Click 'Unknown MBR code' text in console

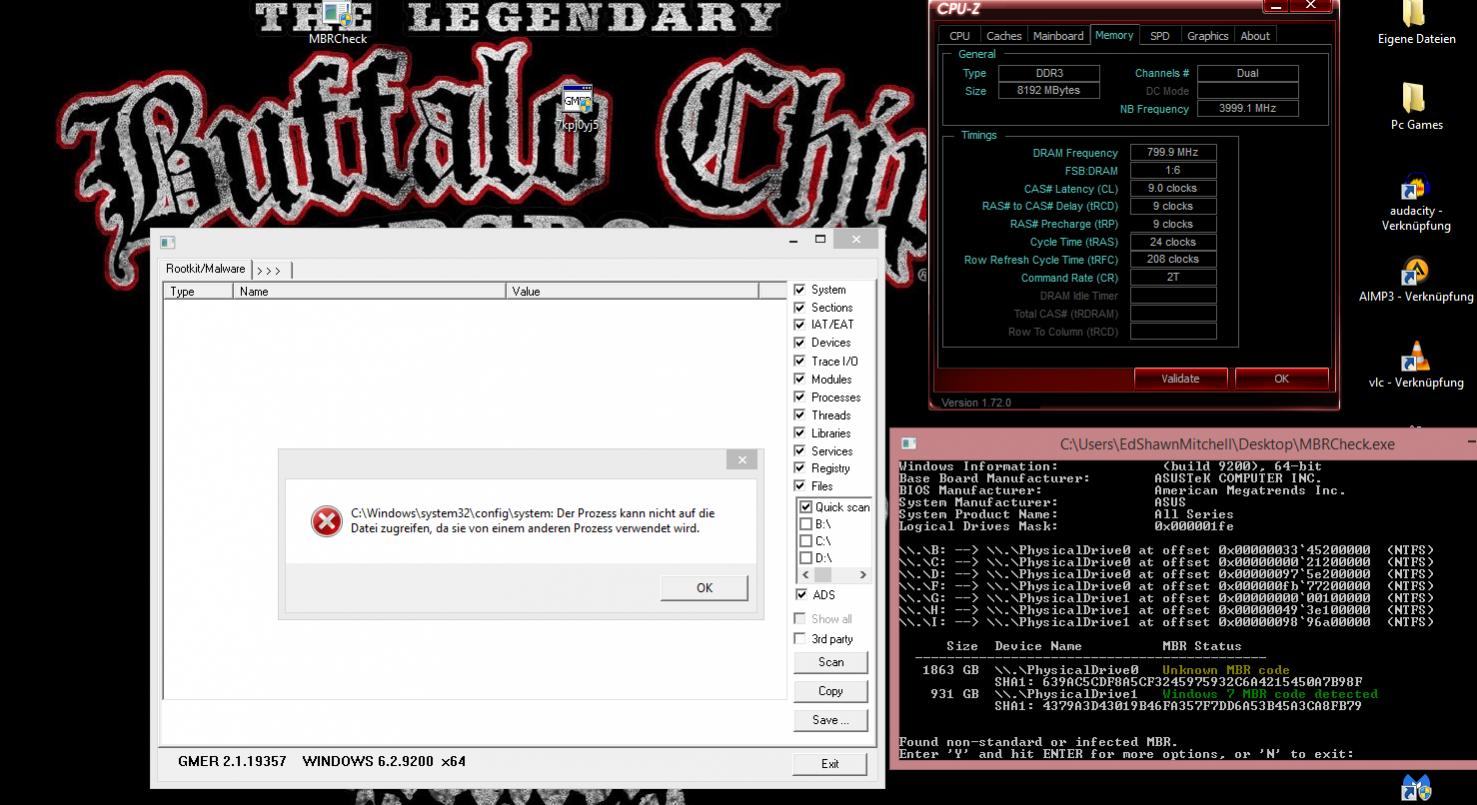[x=1225, y=670]
